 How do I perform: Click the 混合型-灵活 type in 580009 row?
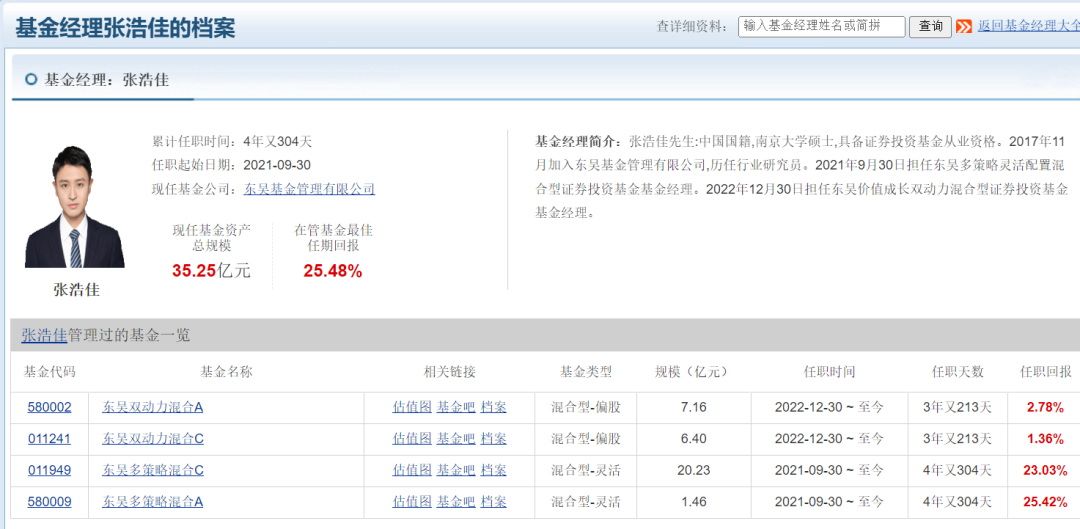click(x=585, y=502)
